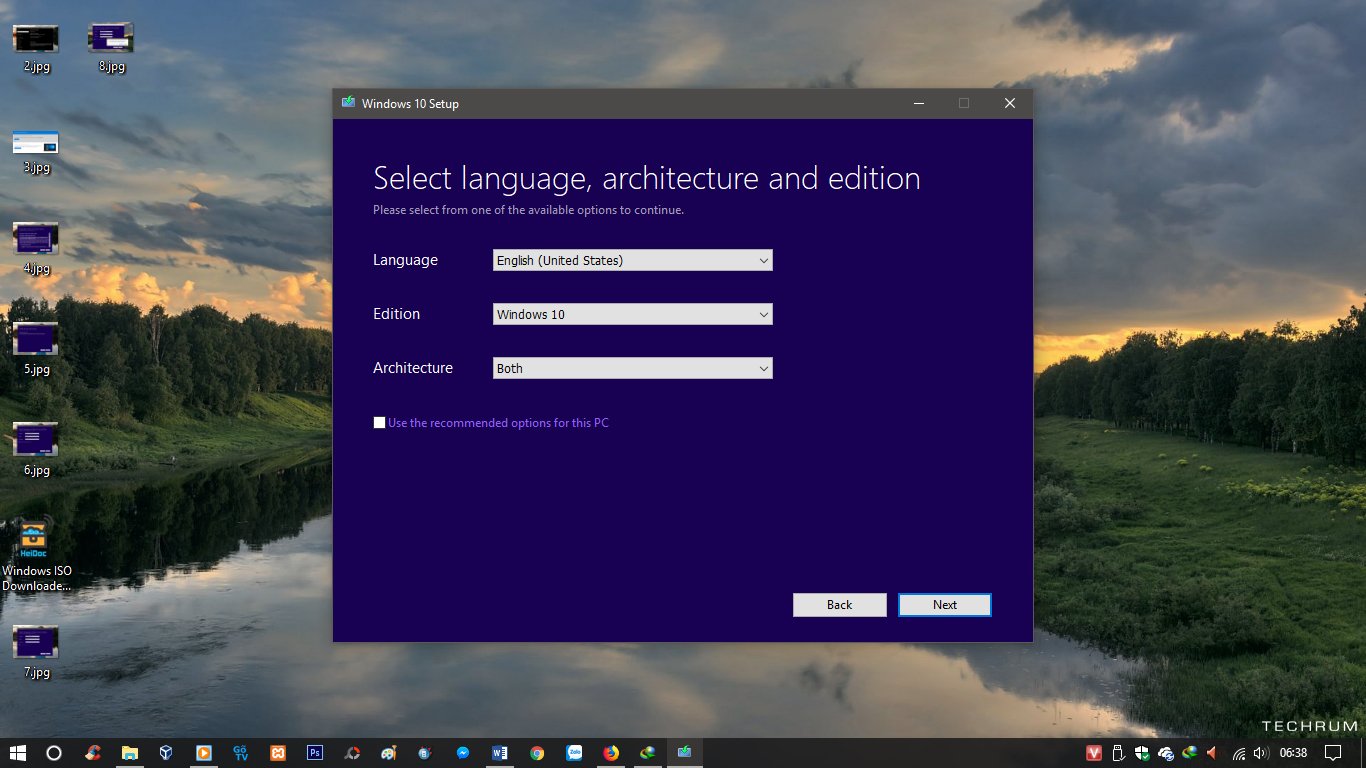Open CCleaner from the taskbar
Image resolution: width=1366 pixels, height=768 pixels.
92,753
